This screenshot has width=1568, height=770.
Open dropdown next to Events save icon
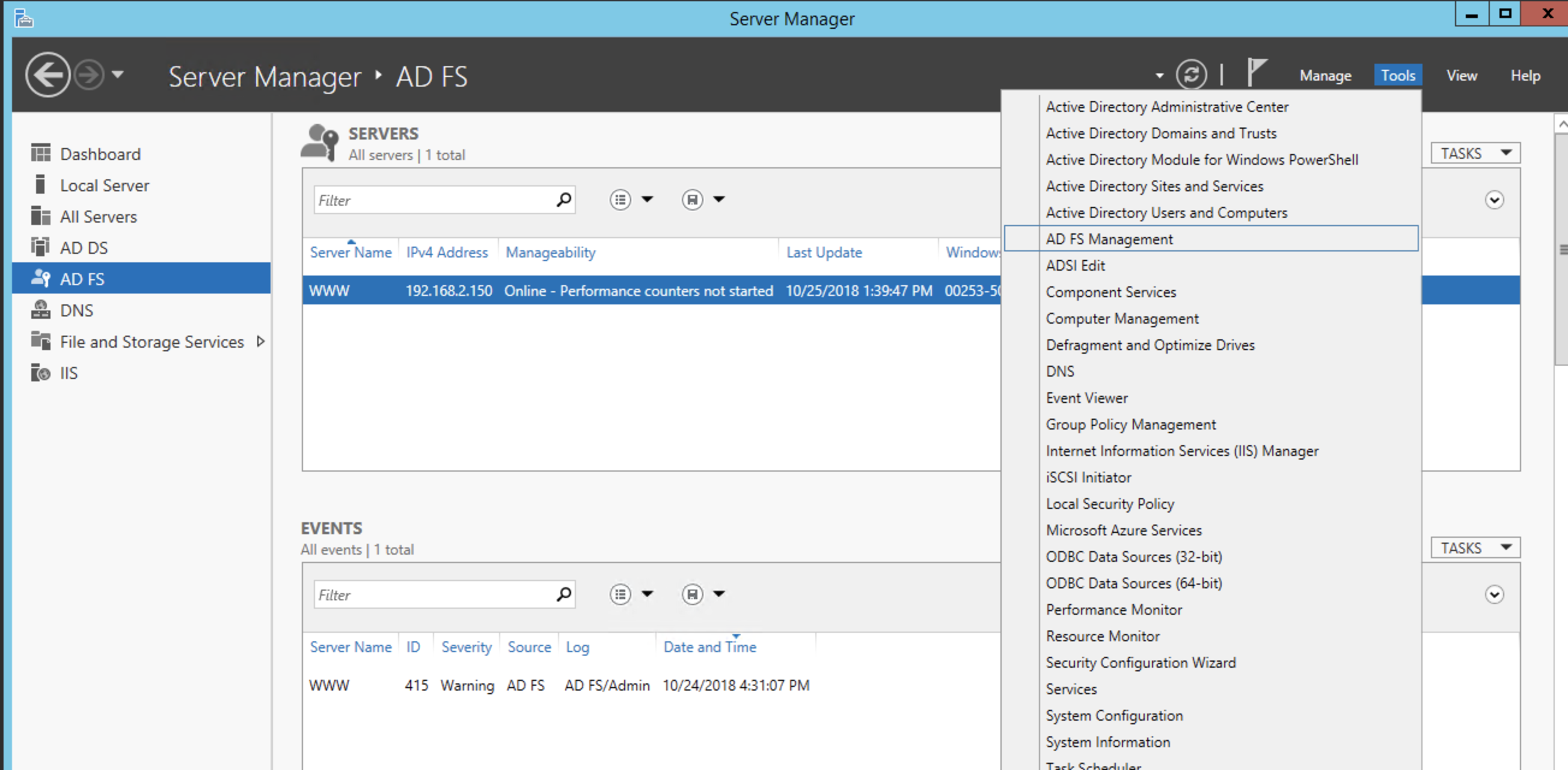coord(720,594)
